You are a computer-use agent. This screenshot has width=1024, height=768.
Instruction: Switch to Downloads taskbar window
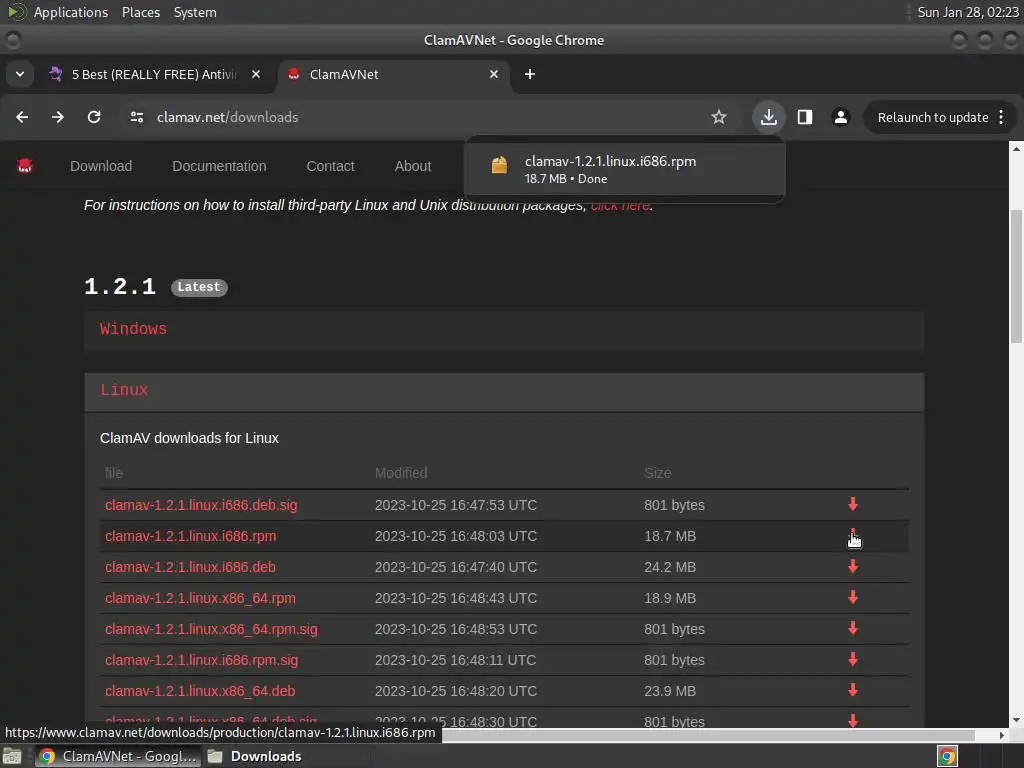pyautogui.click(x=255, y=756)
